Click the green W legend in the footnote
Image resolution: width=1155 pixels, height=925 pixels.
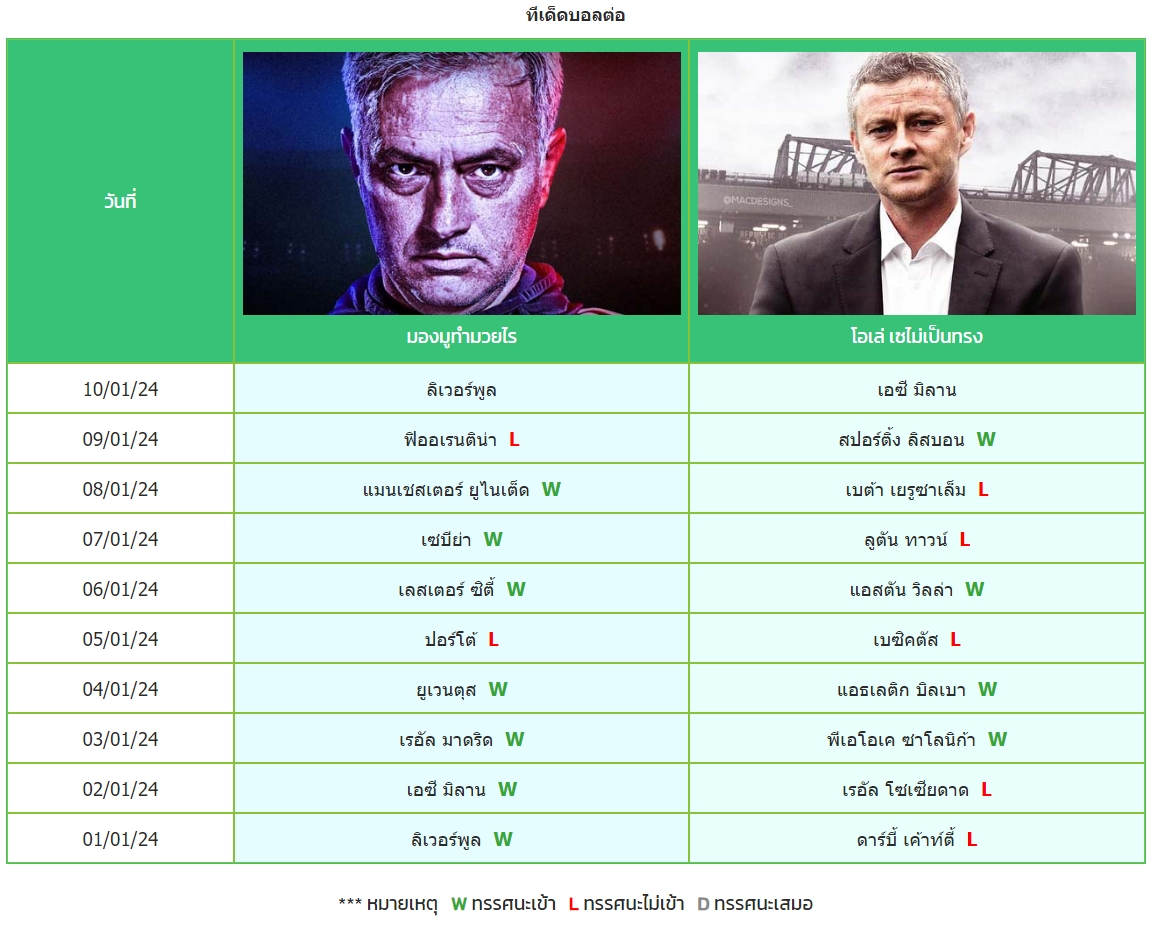click(459, 904)
